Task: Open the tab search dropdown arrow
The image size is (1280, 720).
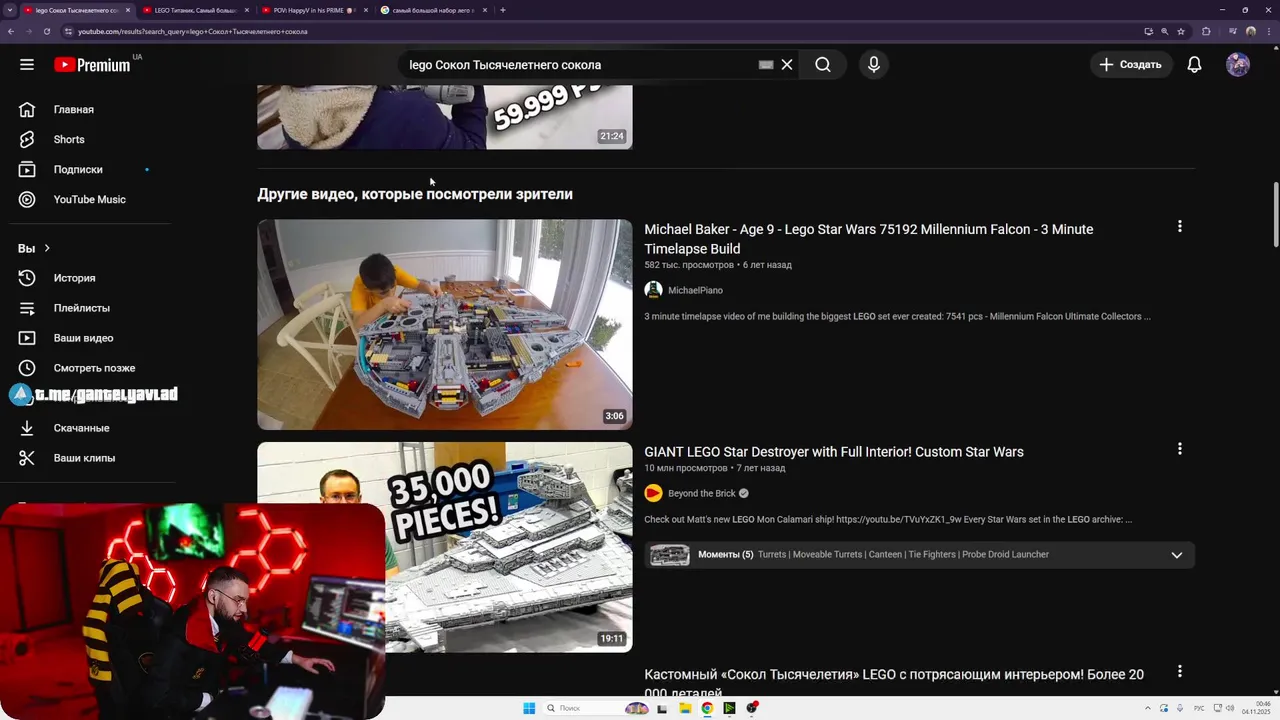Action: tap(9, 10)
